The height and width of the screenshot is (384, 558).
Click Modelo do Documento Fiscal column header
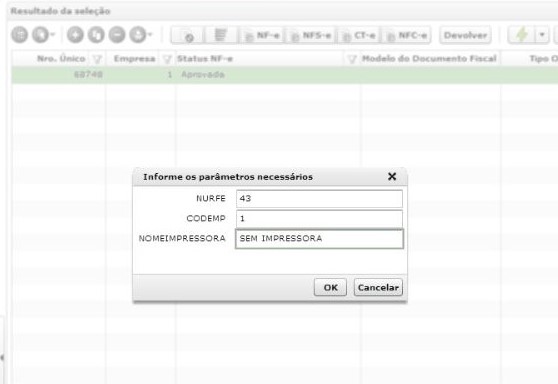(429, 59)
